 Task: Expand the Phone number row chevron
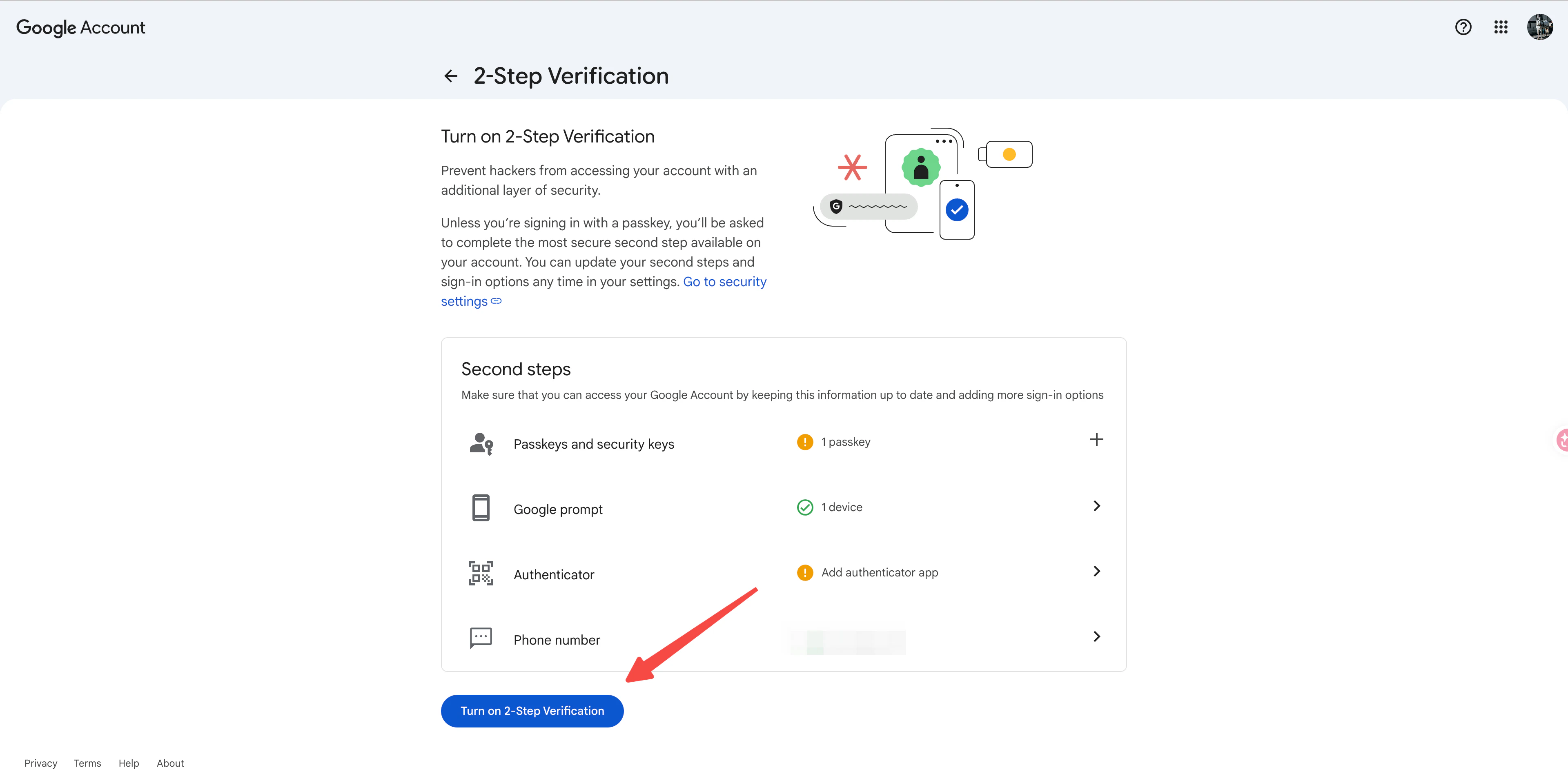pos(1096,636)
